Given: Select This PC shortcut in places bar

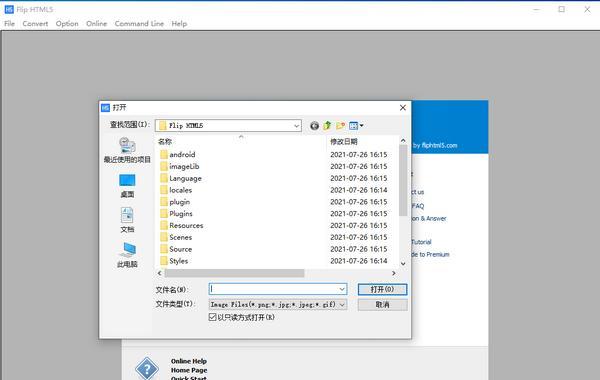Looking at the screenshot, I should 127,255.
